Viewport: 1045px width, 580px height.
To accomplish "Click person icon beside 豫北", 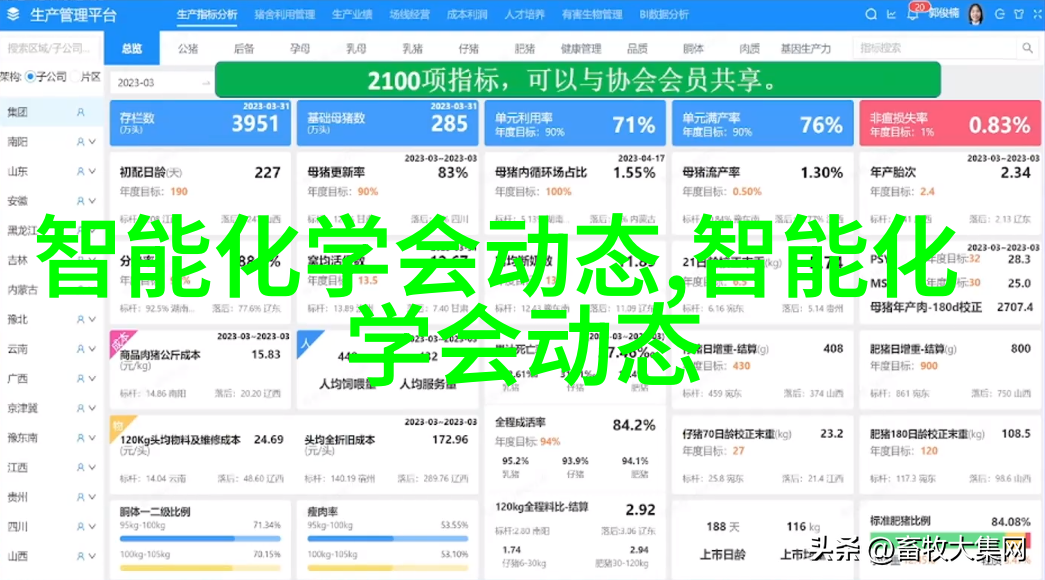I will click(81, 319).
